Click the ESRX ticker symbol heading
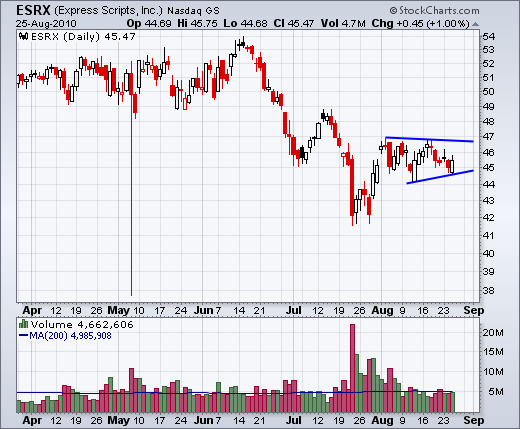 pos(33,10)
